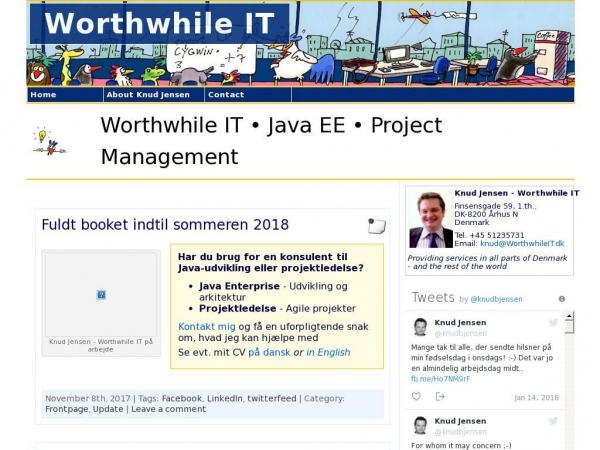Open CV 'på dansk' link
The height and width of the screenshot is (450, 600).
point(269,352)
